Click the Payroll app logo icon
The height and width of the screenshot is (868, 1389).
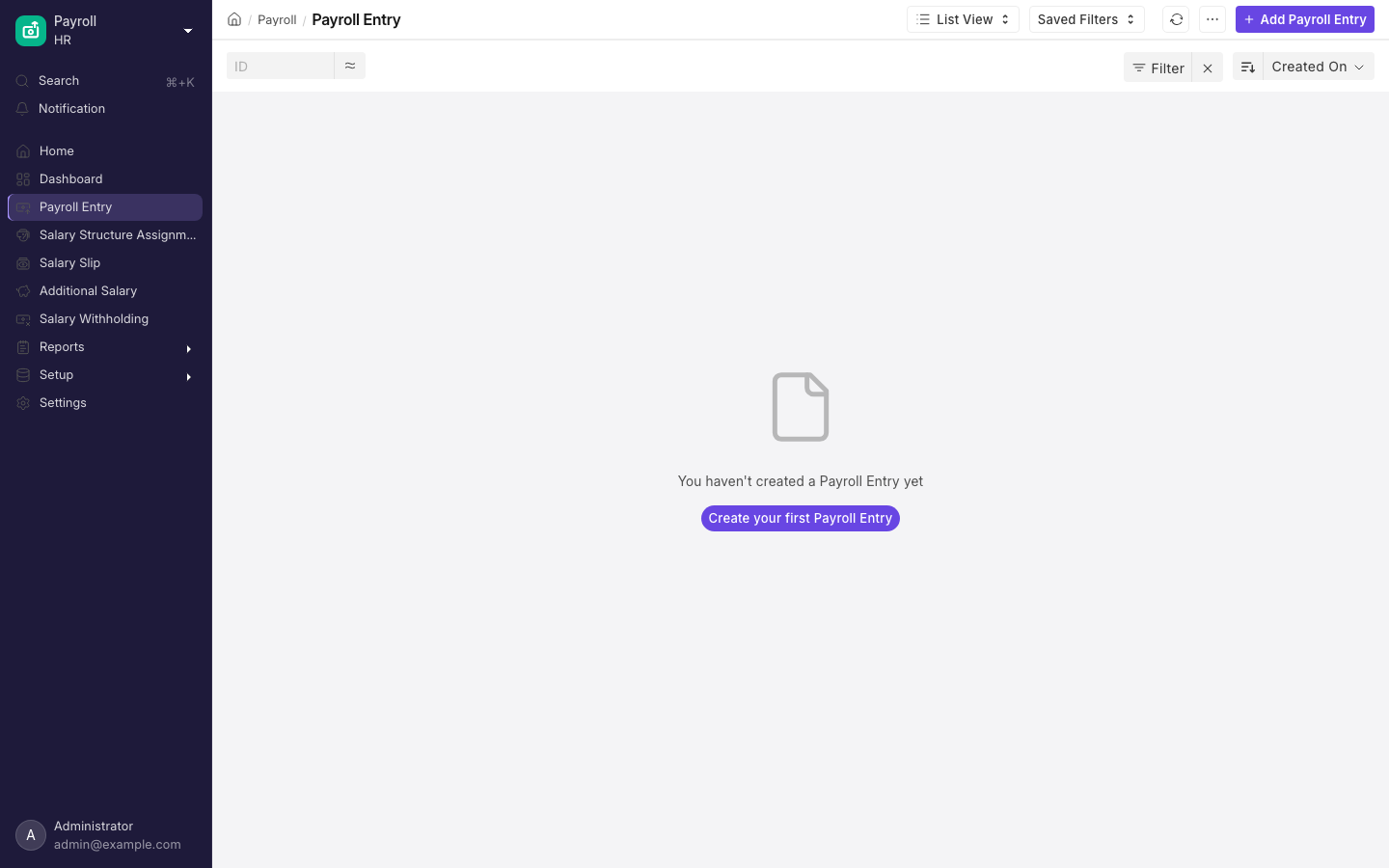[31, 31]
